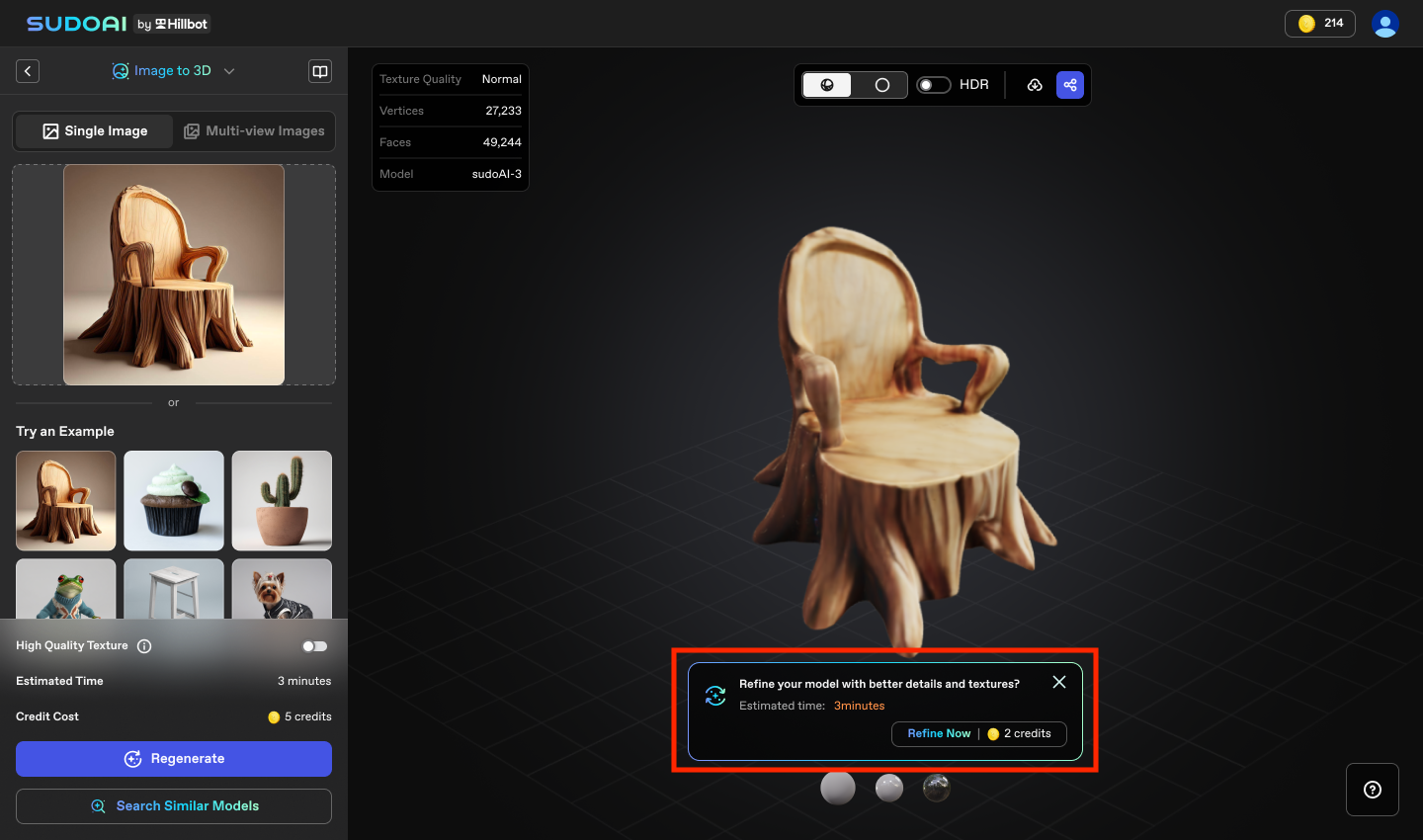The width and height of the screenshot is (1423, 840).
Task: Click Search Similar Models button
Action: coord(174,806)
